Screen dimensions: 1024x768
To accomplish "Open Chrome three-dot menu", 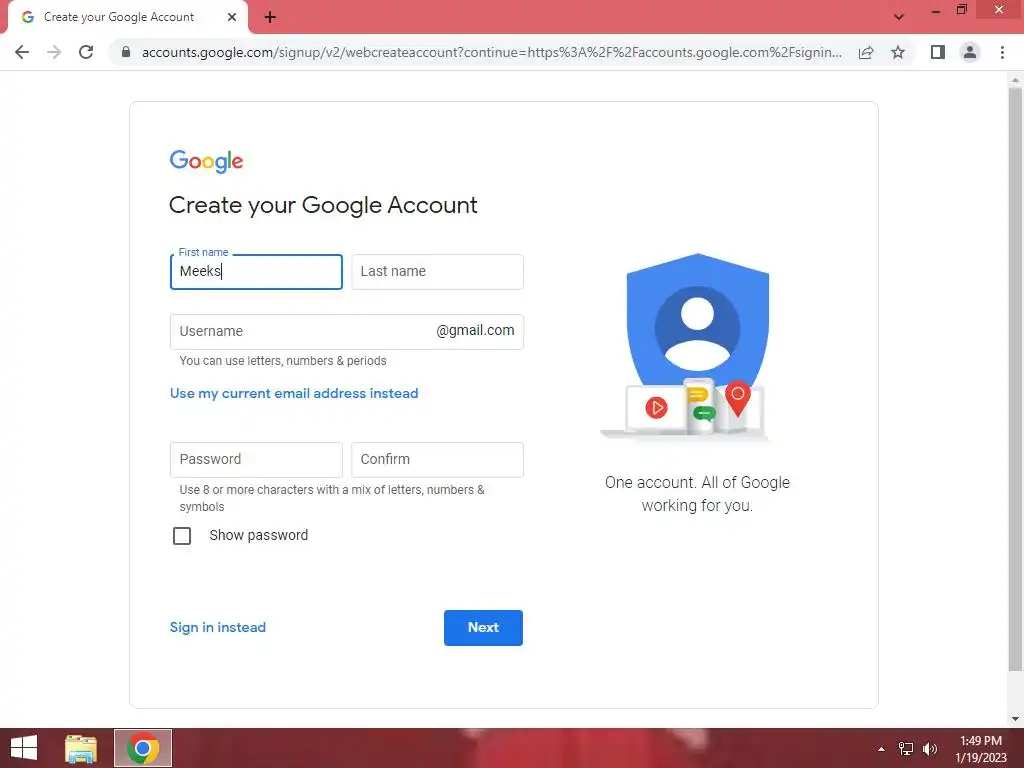I will pyautogui.click(x=1002, y=52).
